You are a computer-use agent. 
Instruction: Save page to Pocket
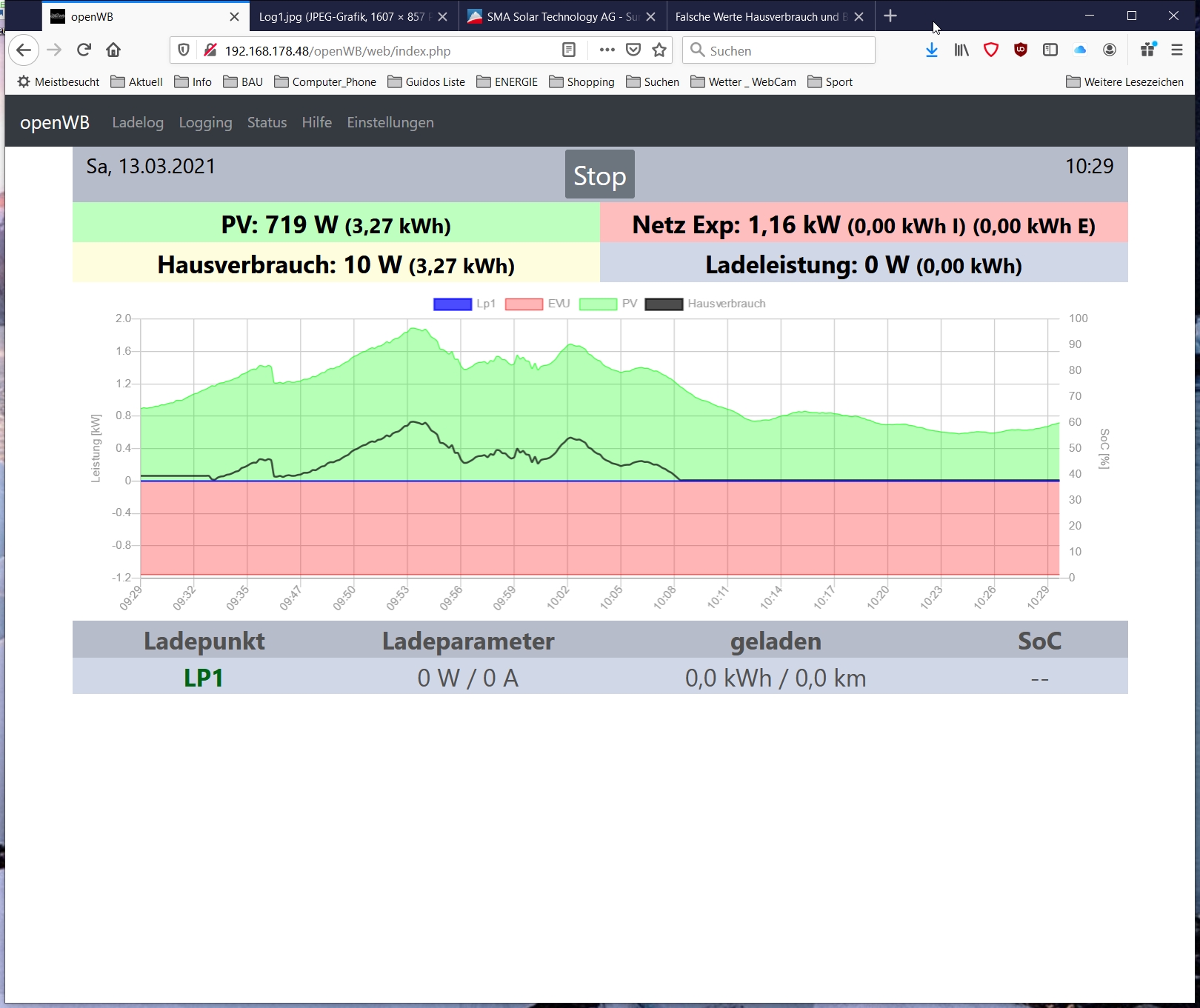(633, 50)
